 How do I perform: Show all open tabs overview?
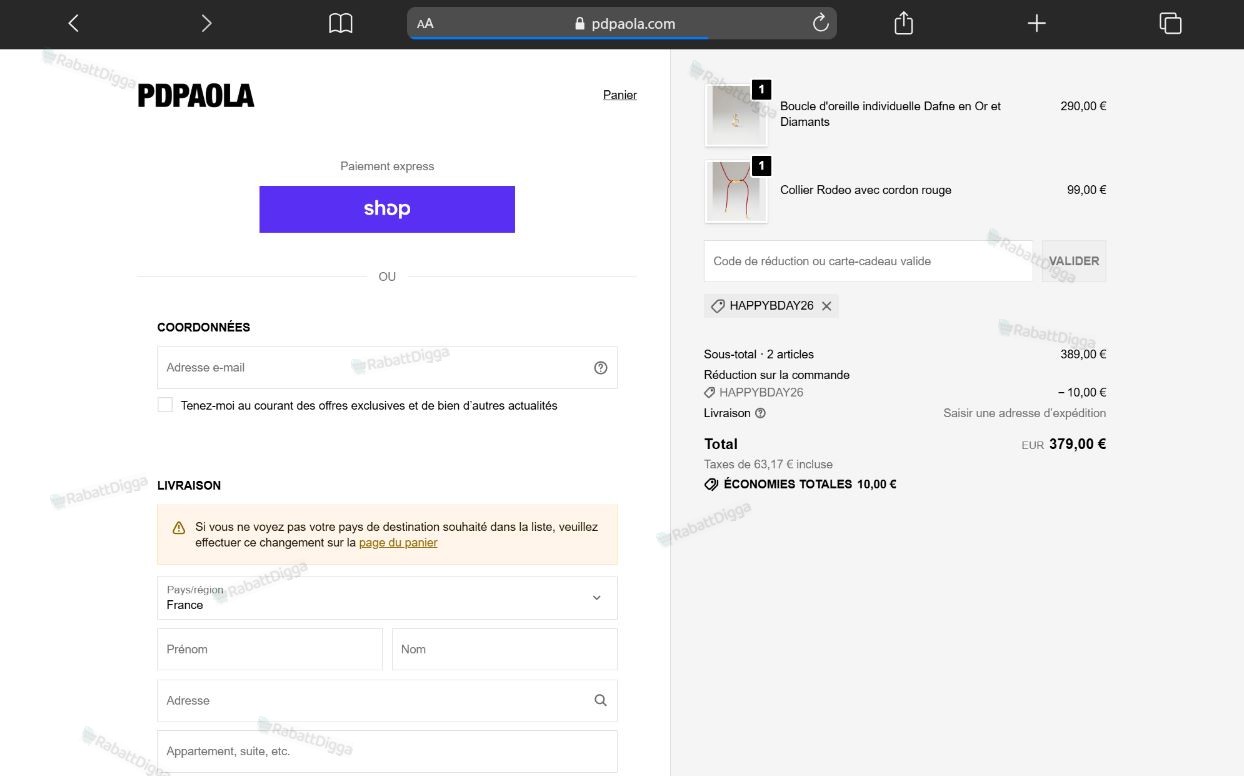(x=1170, y=23)
